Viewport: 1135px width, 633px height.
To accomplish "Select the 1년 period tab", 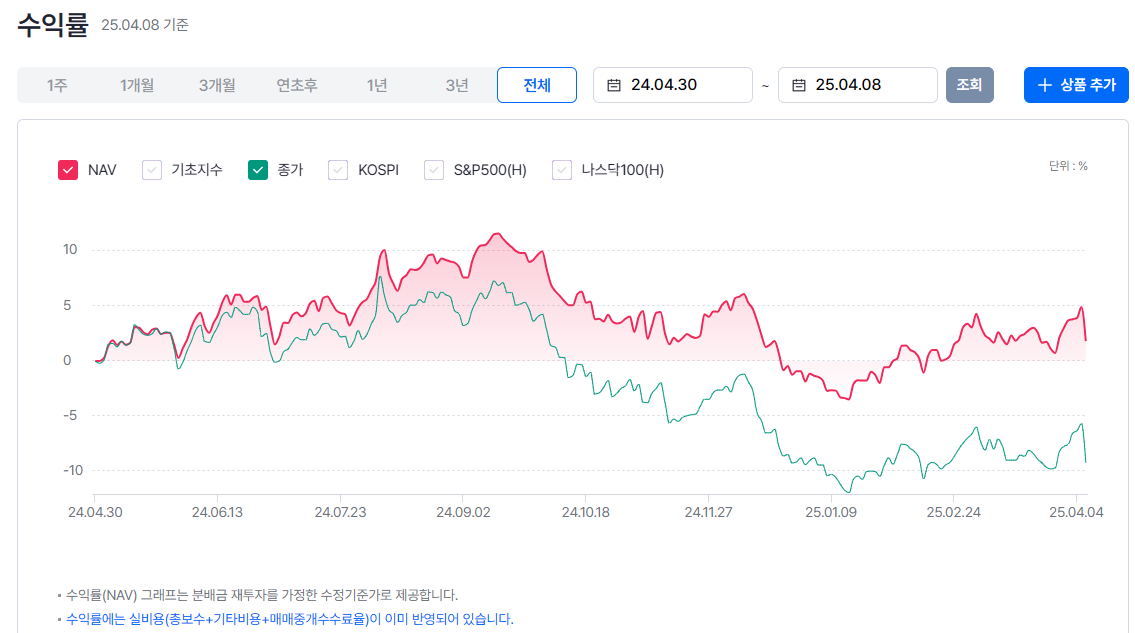I will click(377, 85).
